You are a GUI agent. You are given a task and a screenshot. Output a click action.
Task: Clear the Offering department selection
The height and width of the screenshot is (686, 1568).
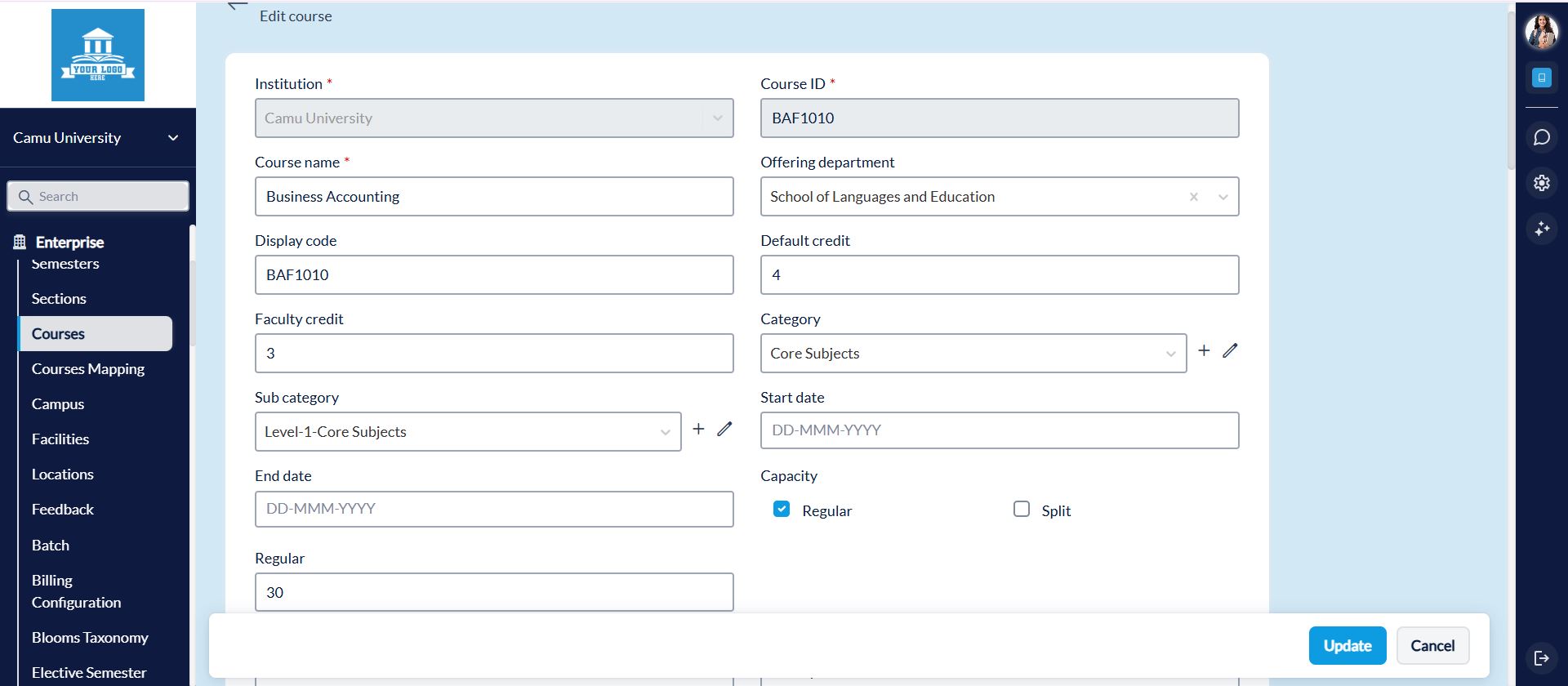click(1193, 197)
